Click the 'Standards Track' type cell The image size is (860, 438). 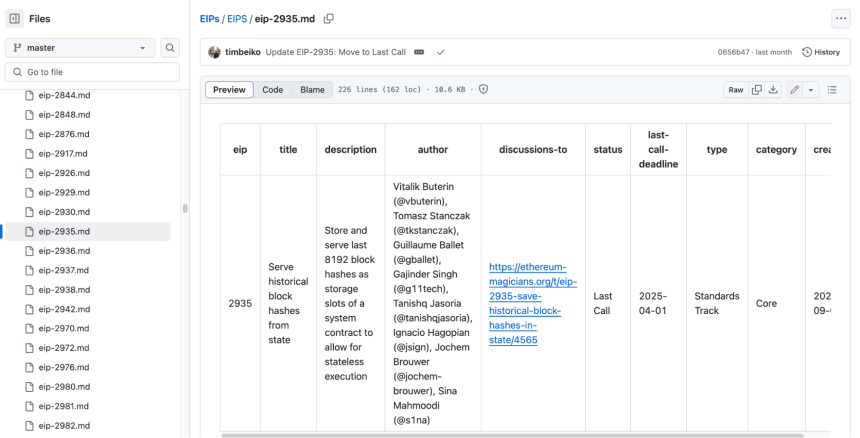[717, 303]
